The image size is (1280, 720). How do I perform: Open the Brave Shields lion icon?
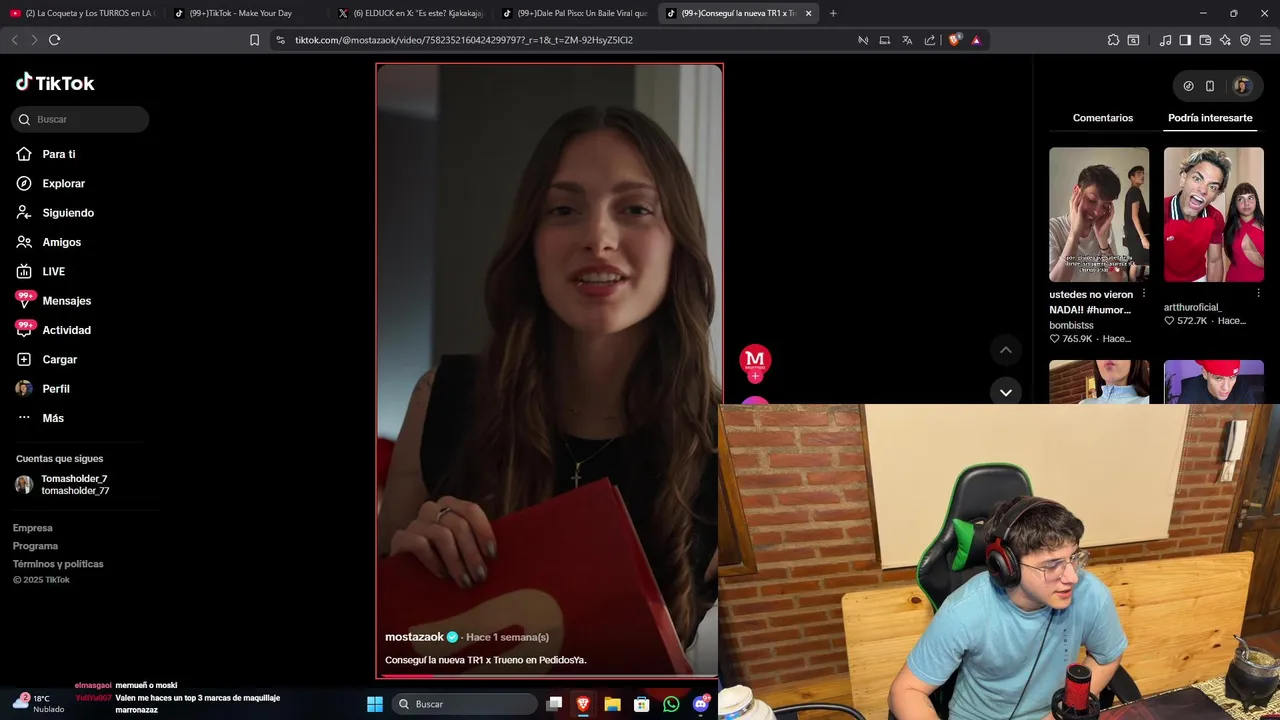tap(955, 40)
